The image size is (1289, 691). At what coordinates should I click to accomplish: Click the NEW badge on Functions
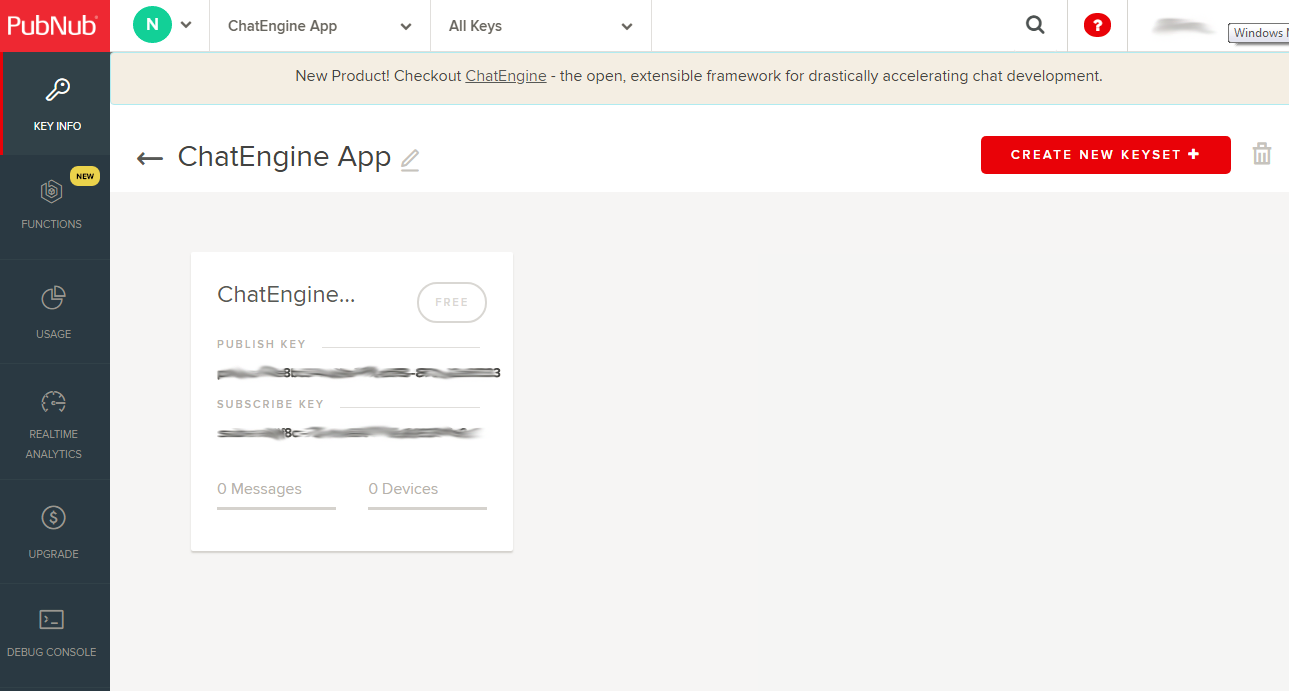(85, 177)
